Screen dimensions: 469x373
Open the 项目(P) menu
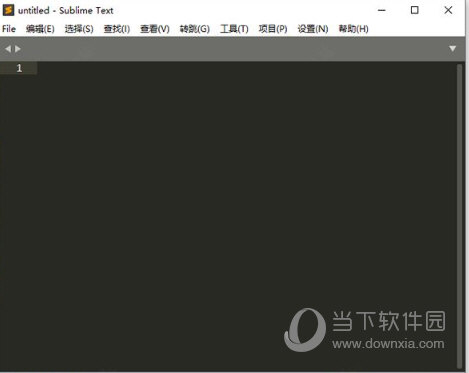click(x=273, y=29)
